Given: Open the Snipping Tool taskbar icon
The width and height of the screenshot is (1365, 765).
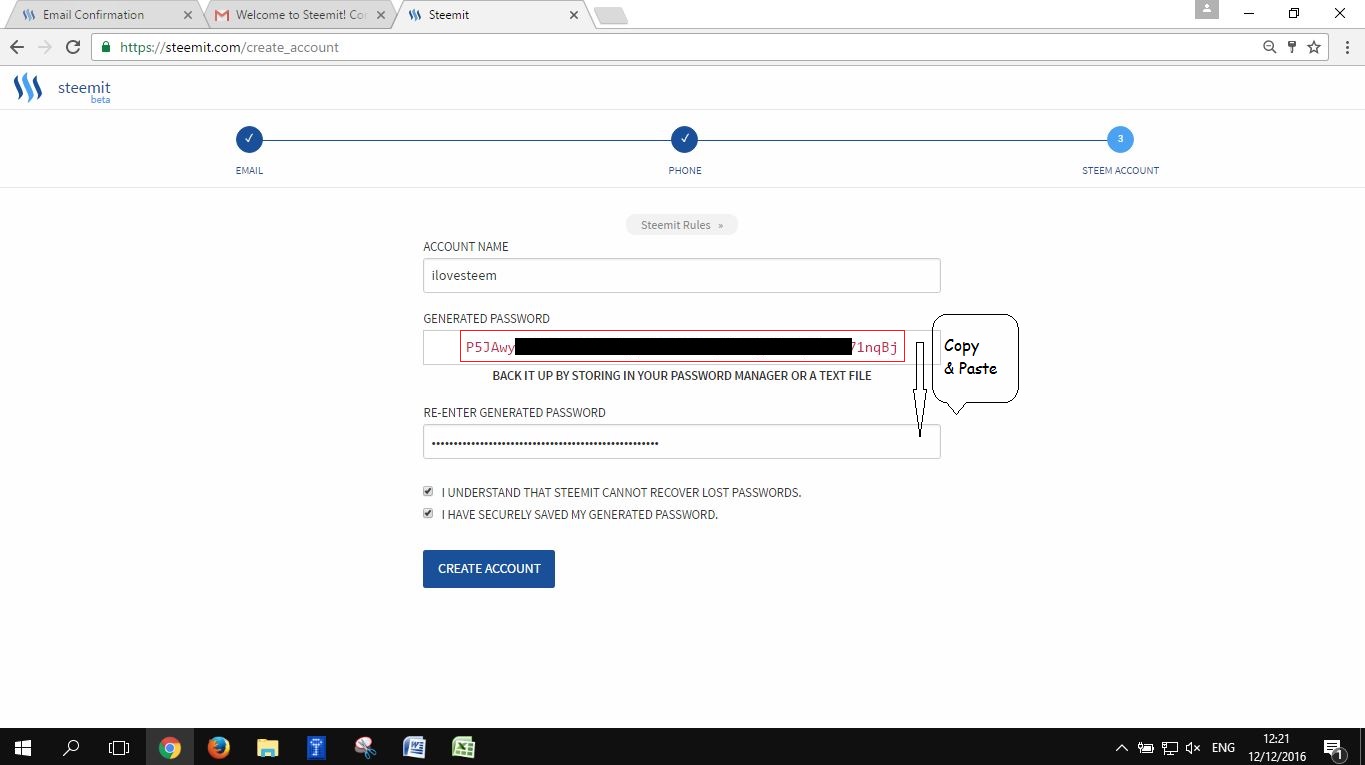Looking at the screenshot, I should coord(365,747).
